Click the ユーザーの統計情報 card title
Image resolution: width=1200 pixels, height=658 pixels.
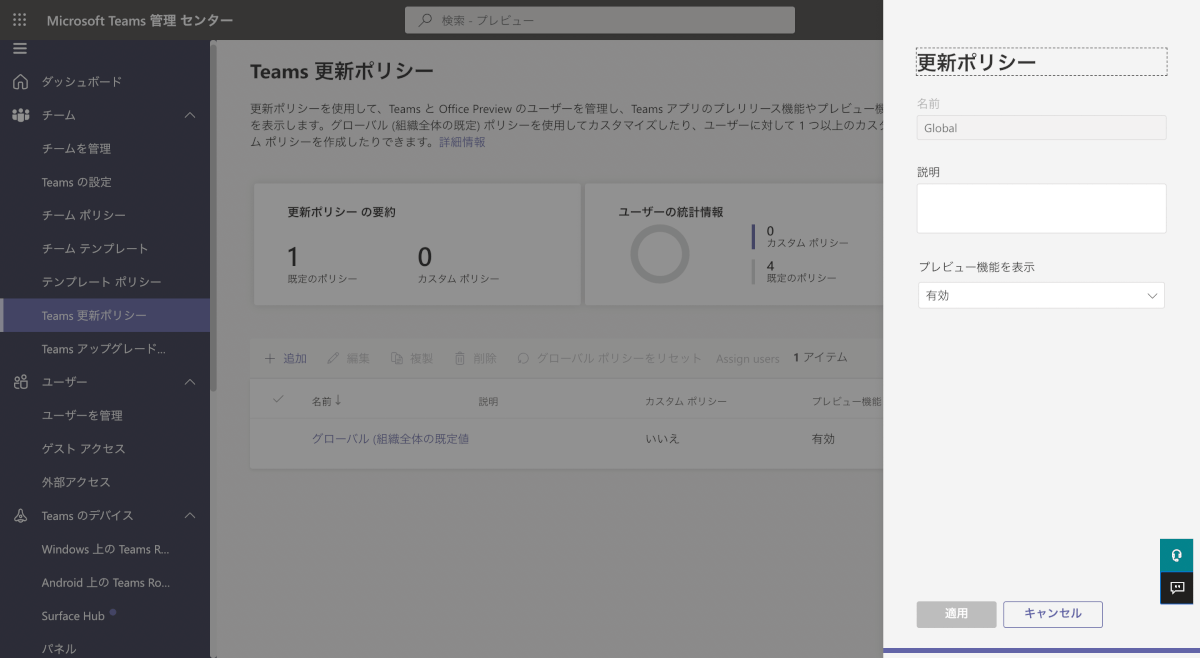(671, 212)
